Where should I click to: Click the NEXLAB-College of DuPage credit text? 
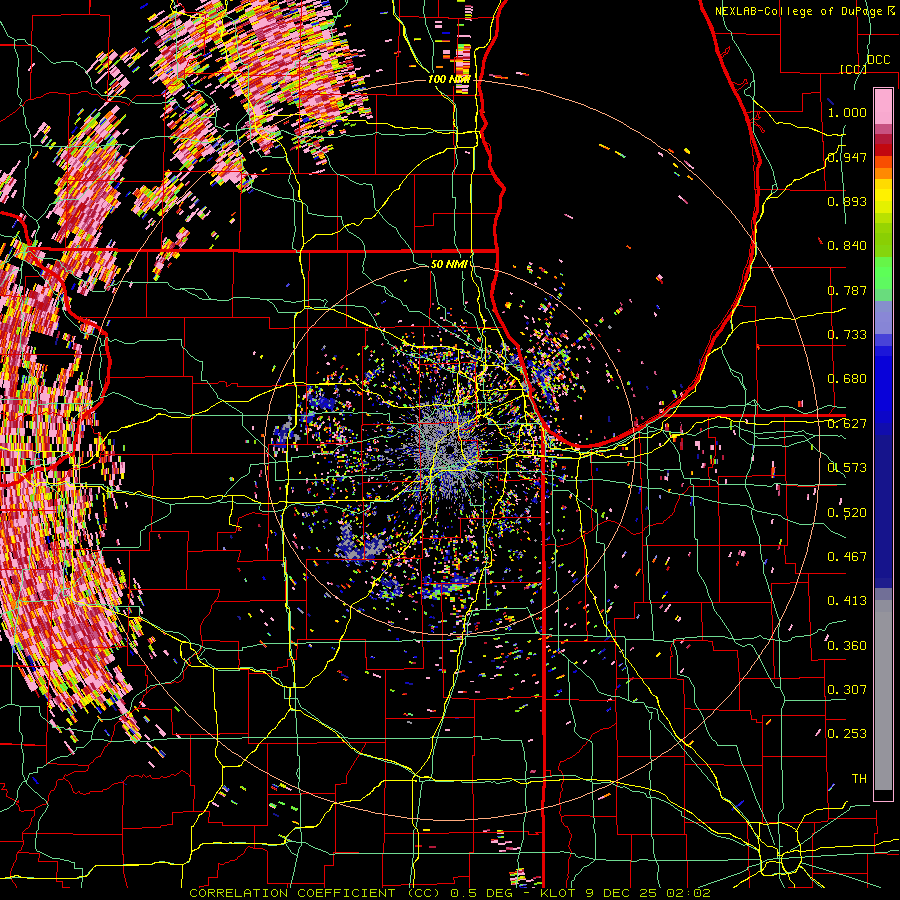pyautogui.click(x=801, y=11)
